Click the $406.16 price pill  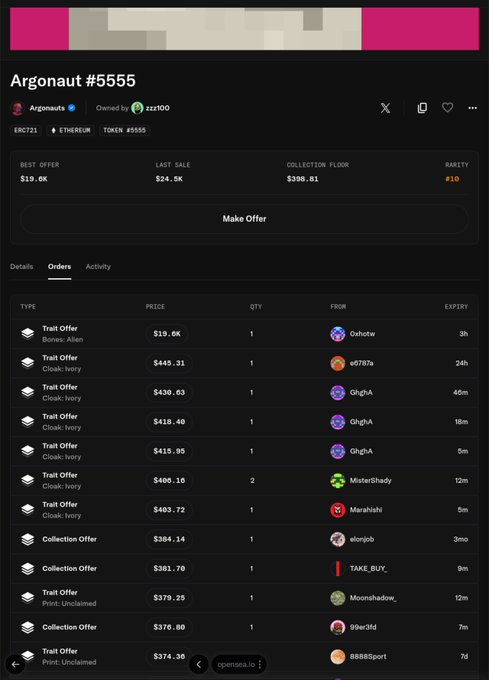pyautogui.click(x=169, y=481)
